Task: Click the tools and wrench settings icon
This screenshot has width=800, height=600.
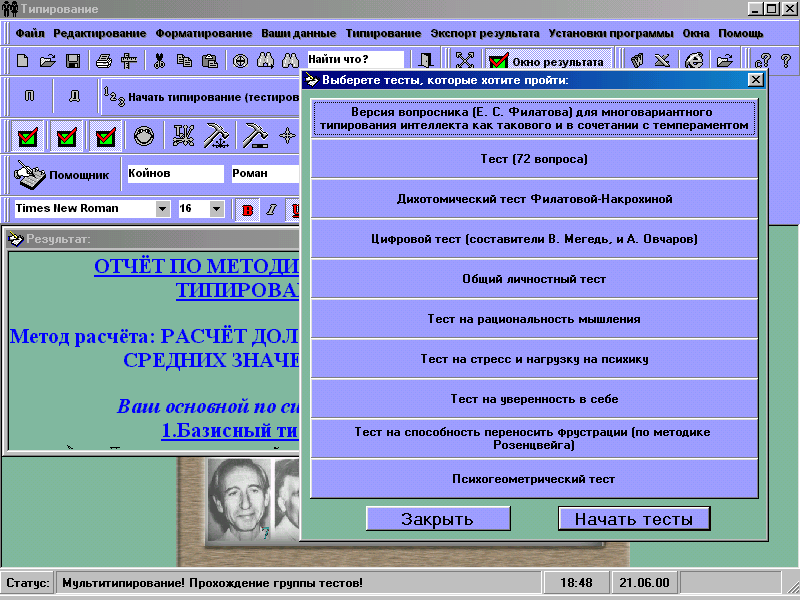Action: 183,136
